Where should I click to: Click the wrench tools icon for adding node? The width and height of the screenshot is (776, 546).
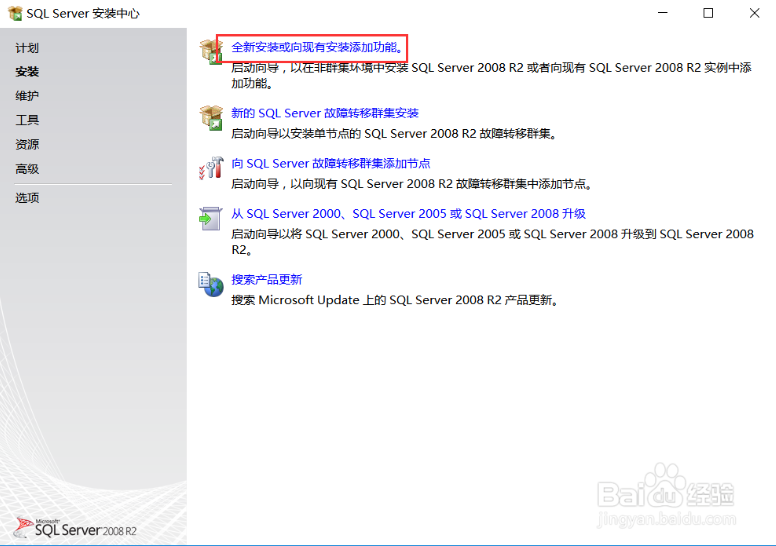[211, 168]
